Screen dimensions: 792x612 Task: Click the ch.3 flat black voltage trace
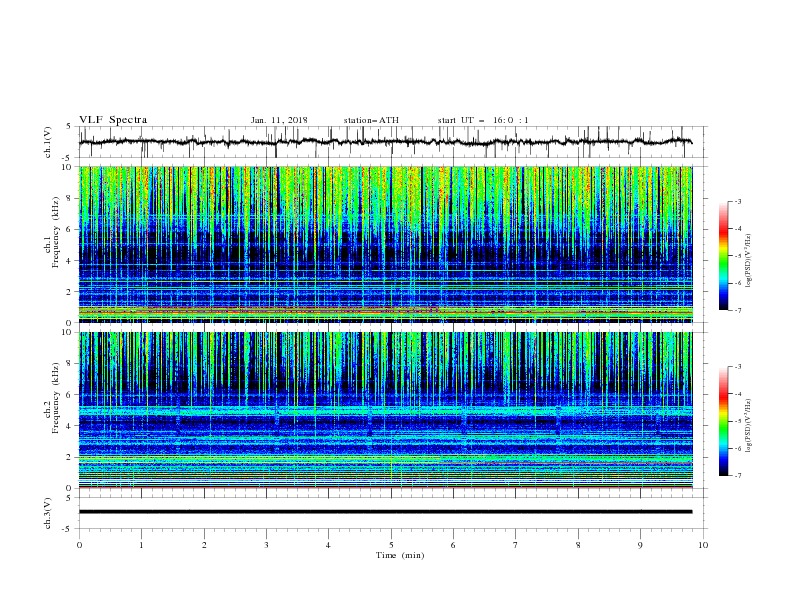pos(385,512)
